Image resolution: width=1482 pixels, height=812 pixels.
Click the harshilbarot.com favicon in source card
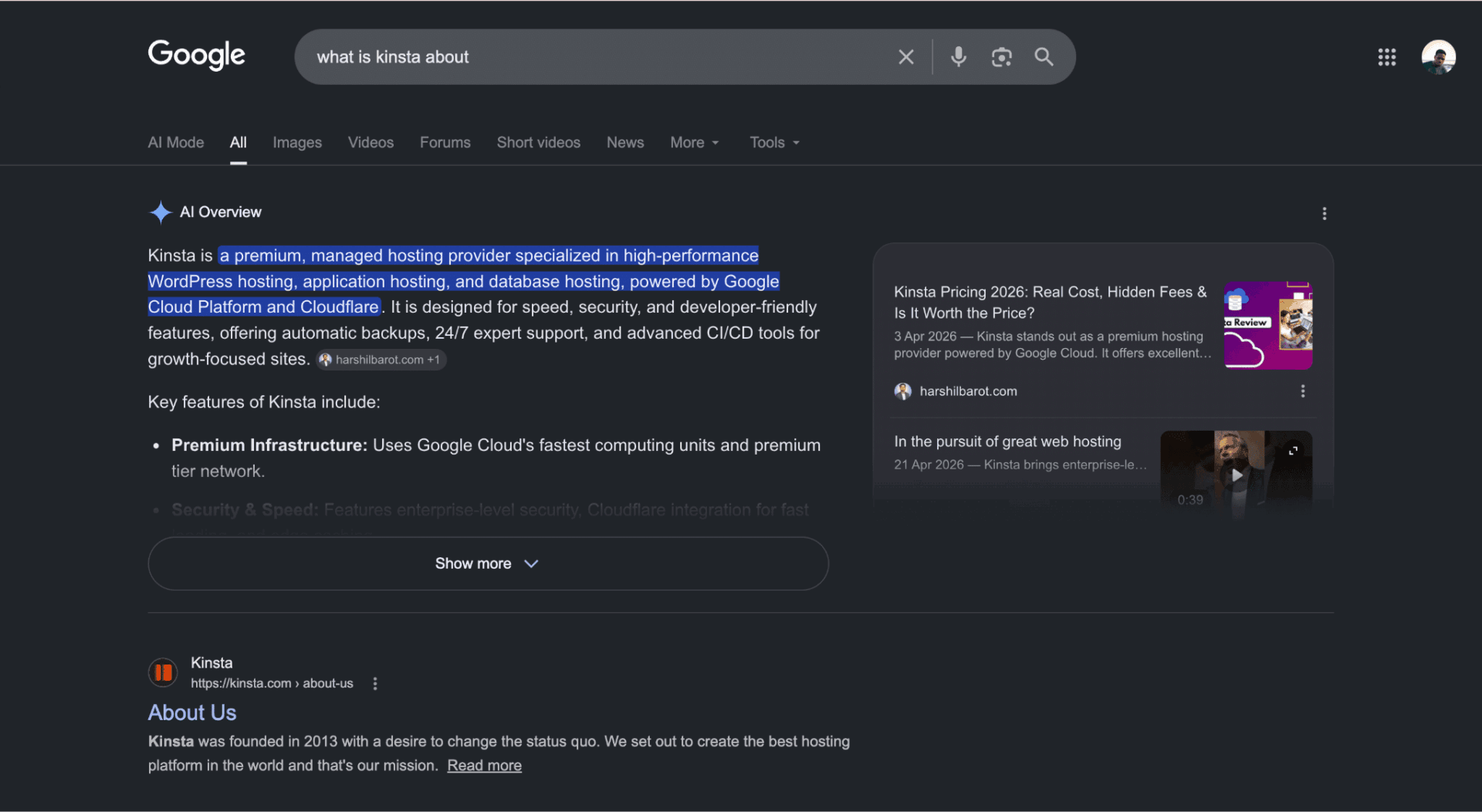[902, 391]
